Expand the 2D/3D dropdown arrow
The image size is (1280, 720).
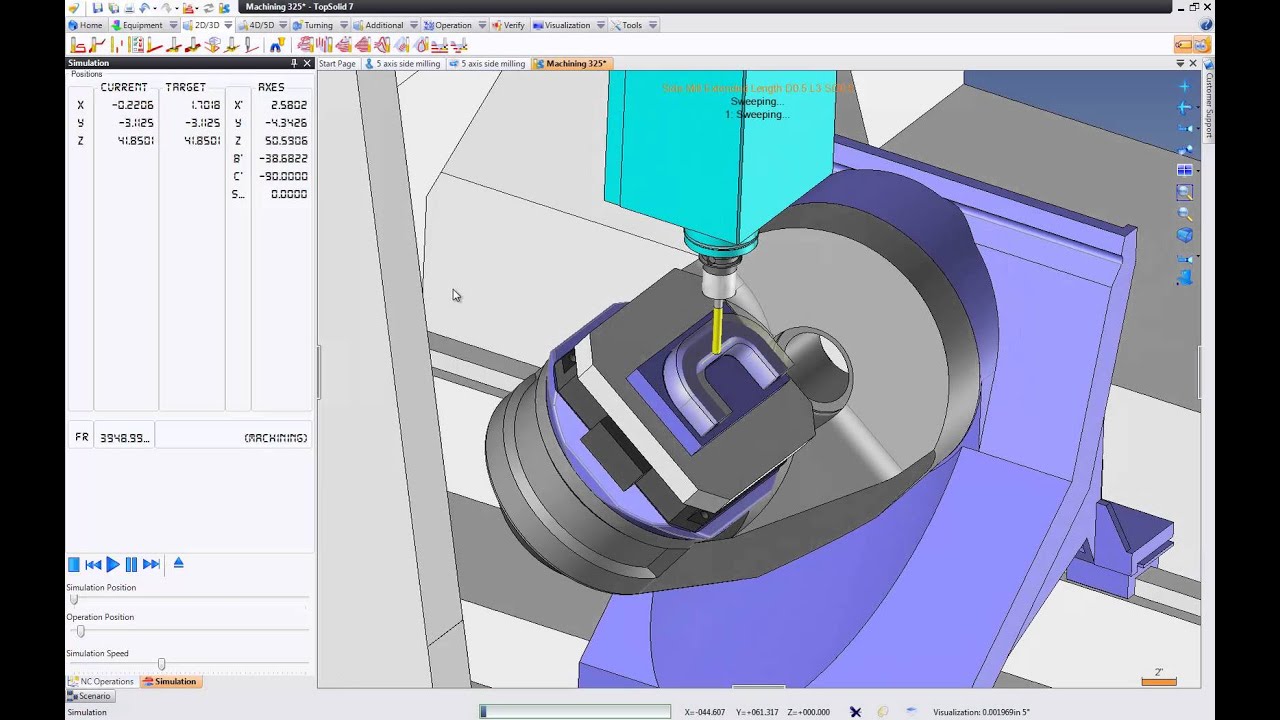[x=228, y=25]
